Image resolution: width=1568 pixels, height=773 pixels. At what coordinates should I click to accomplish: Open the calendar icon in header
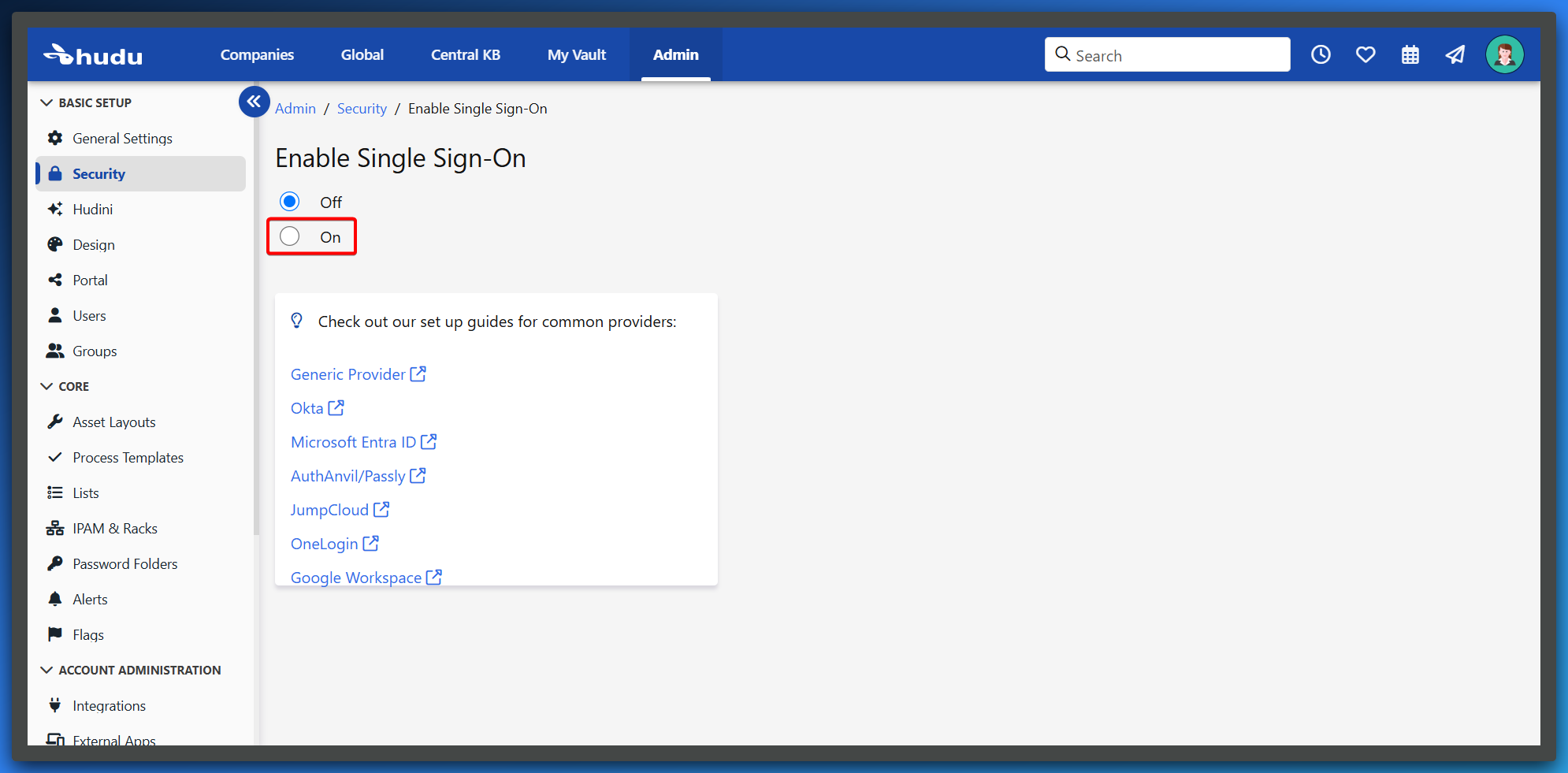[1410, 54]
